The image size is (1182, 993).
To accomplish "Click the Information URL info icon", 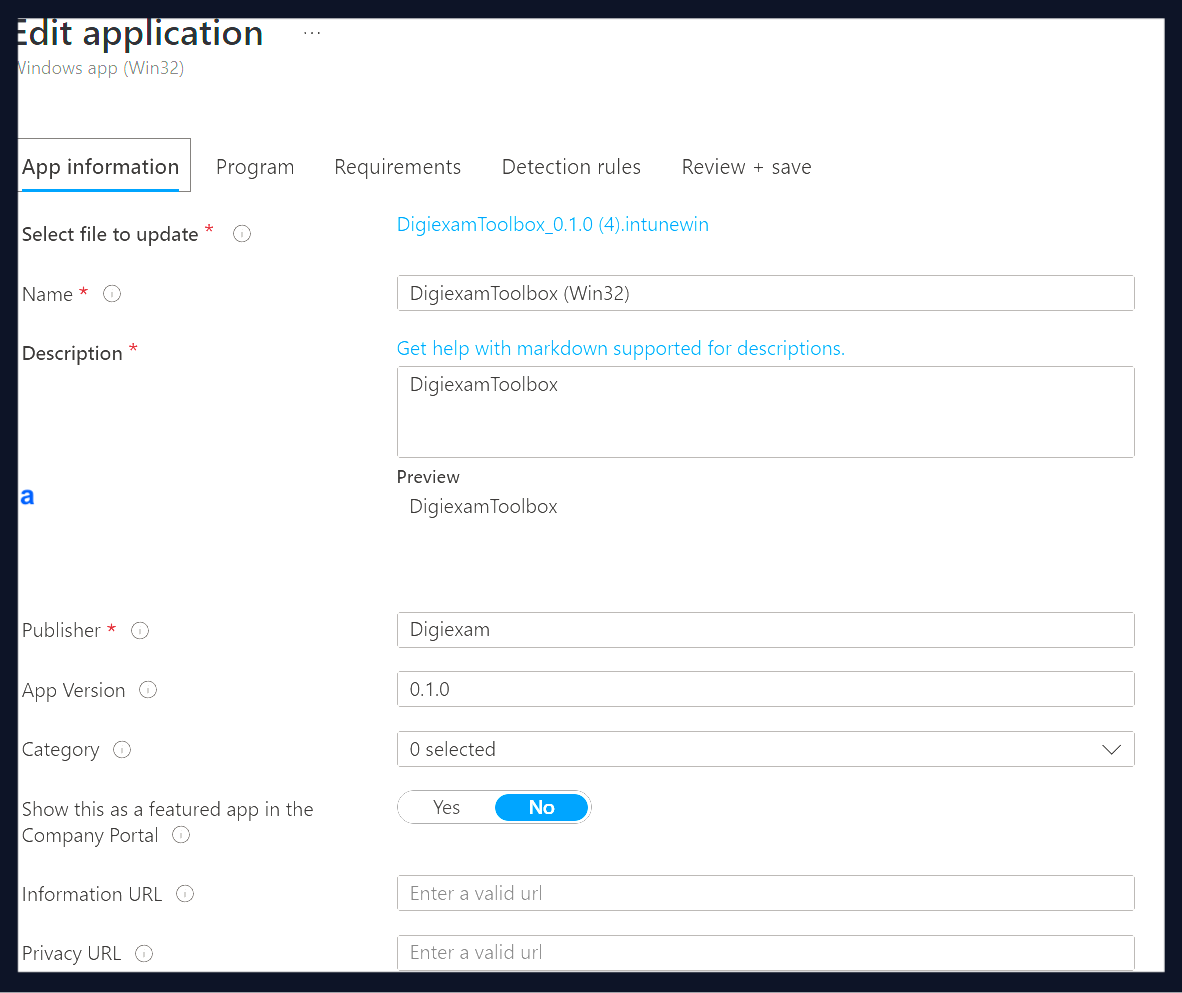I will point(185,894).
